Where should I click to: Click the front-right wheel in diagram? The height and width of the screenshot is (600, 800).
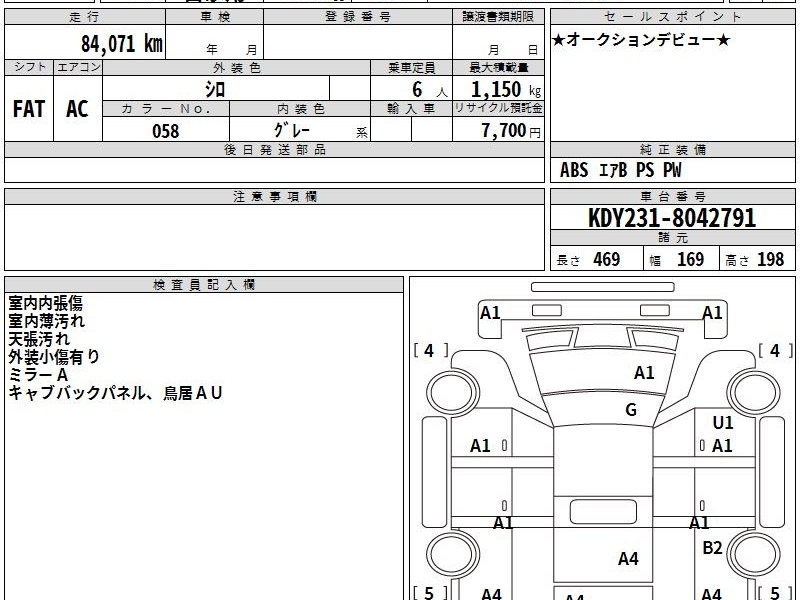click(754, 393)
